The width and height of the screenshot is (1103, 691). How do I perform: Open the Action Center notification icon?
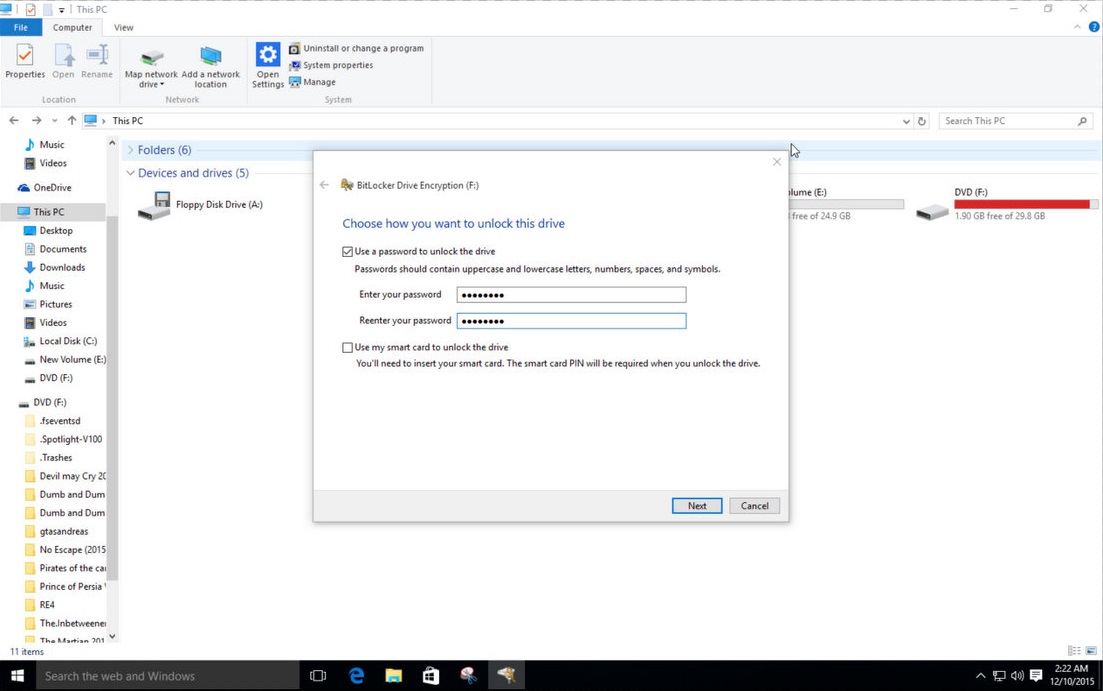(x=1035, y=676)
